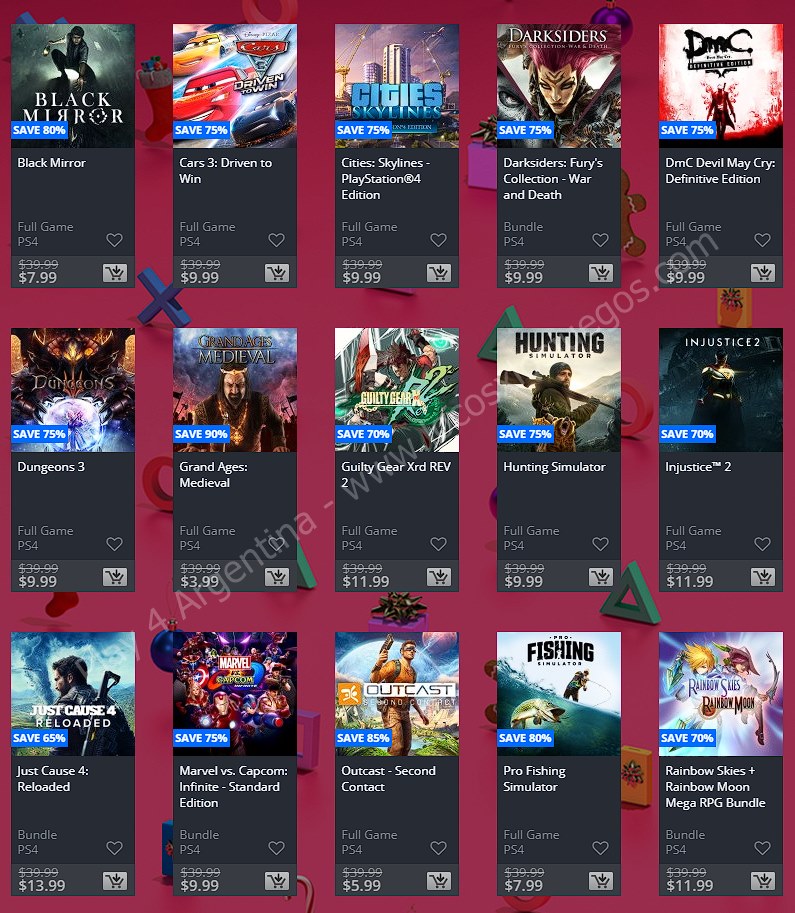Add Hunting Simulator to cart

[x=600, y=576]
